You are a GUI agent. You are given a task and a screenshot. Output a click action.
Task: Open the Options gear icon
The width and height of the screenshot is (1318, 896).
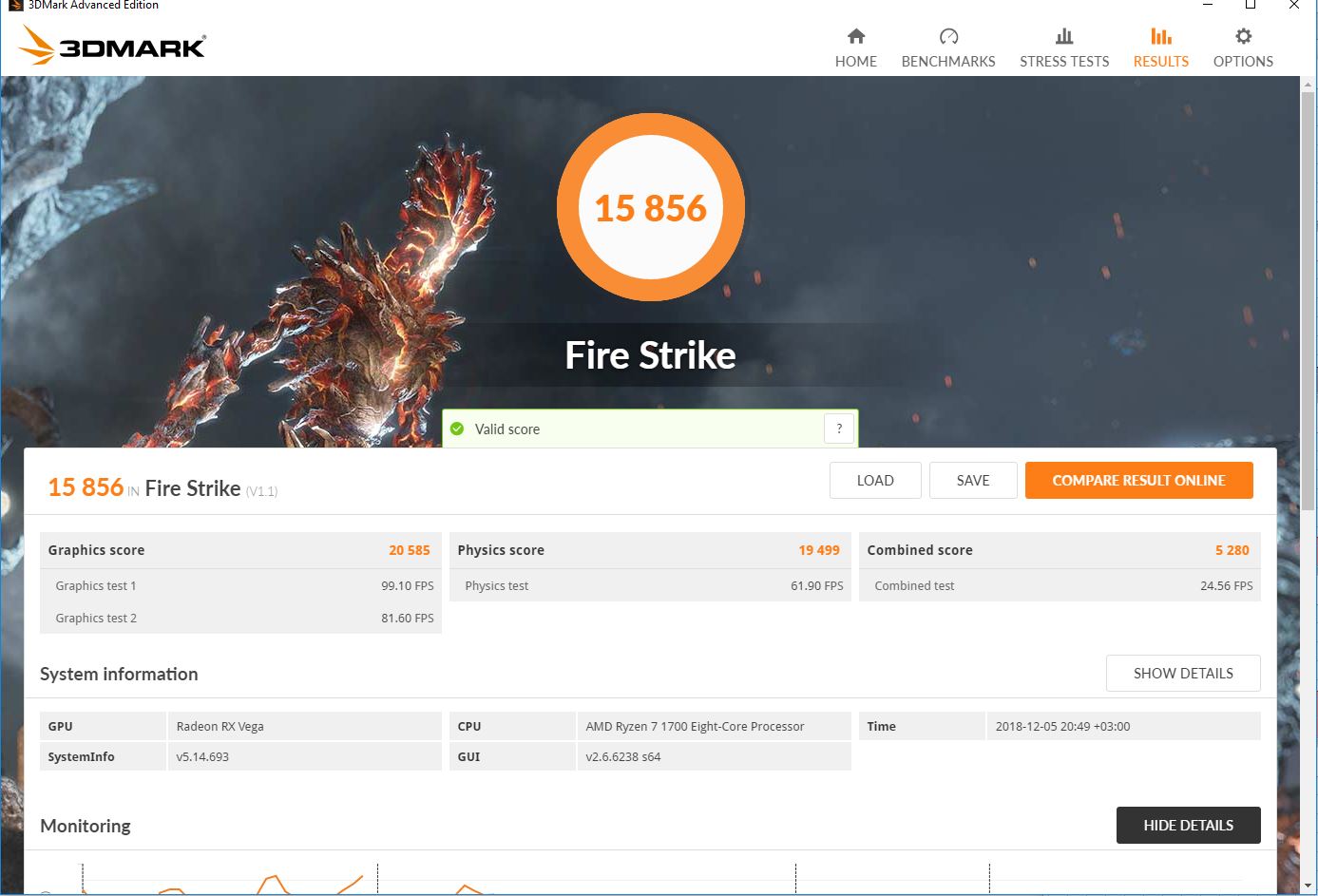tap(1243, 36)
